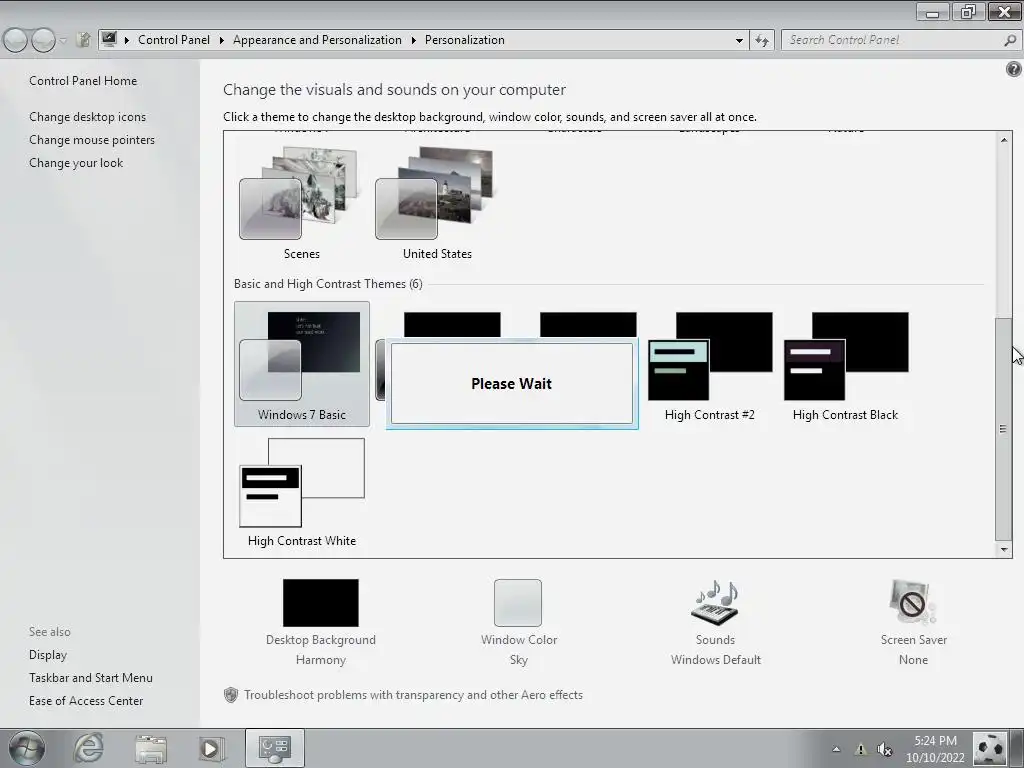Select the United States theme
Image resolution: width=1024 pixels, height=768 pixels.
point(437,204)
